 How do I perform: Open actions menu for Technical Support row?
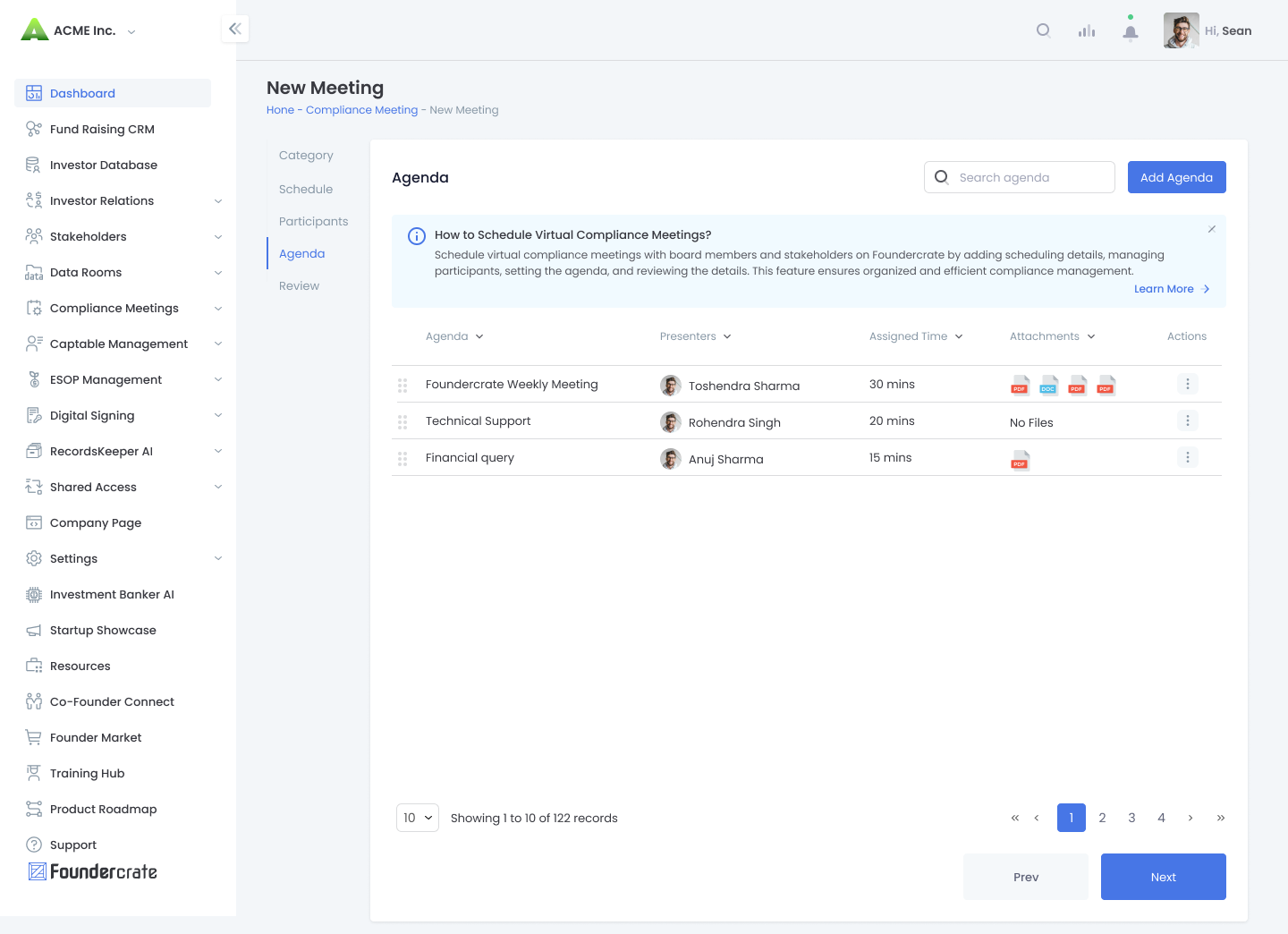click(x=1188, y=420)
